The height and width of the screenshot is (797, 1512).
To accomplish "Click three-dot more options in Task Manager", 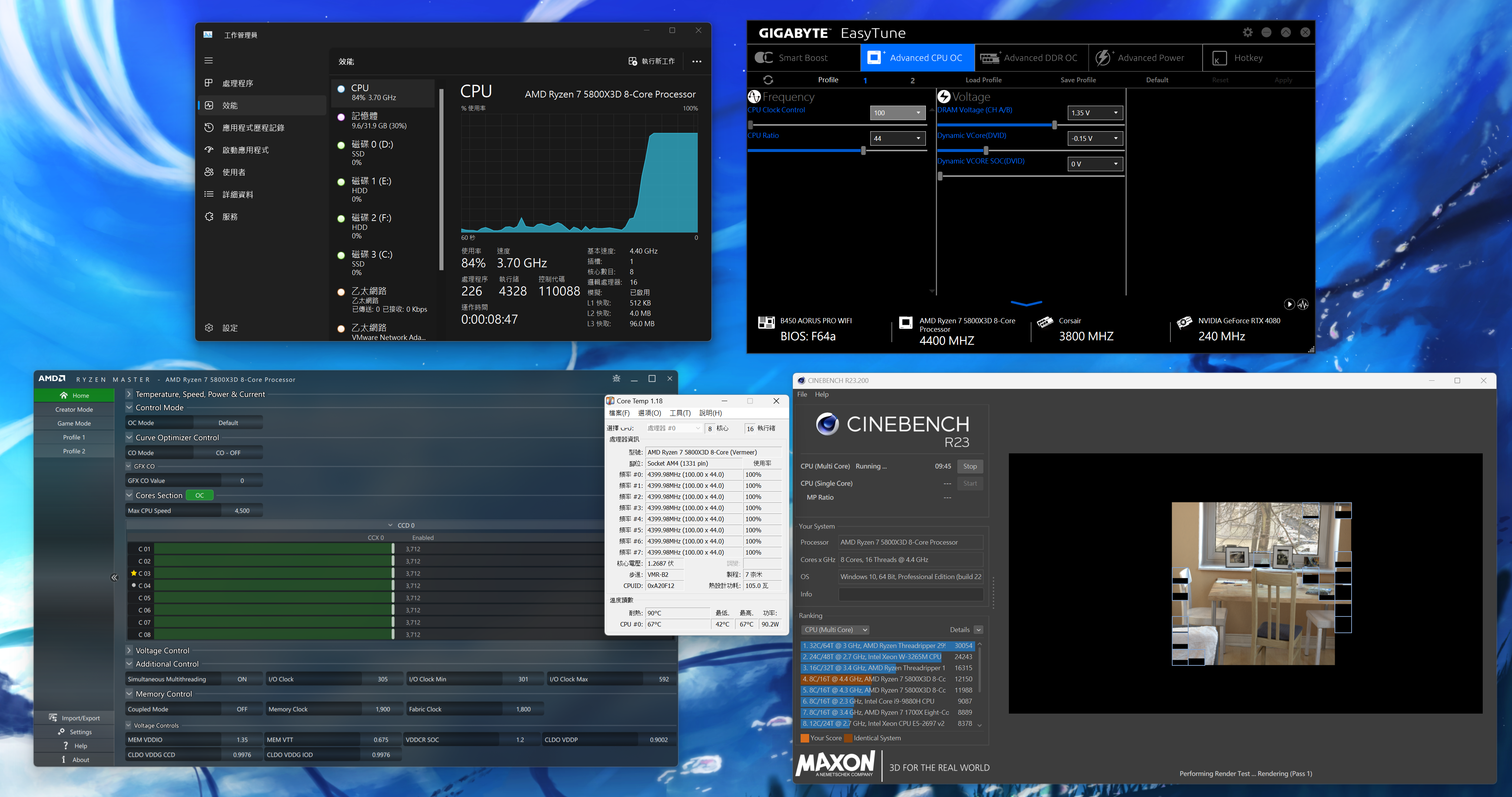I will click(x=697, y=61).
